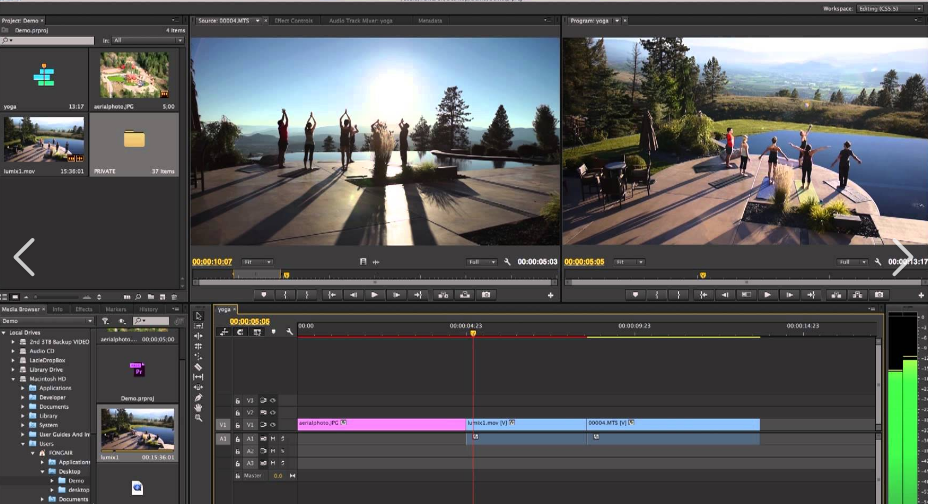Select the aerialphoto.JPG thumbnail in Project panel

click(133, 75)
